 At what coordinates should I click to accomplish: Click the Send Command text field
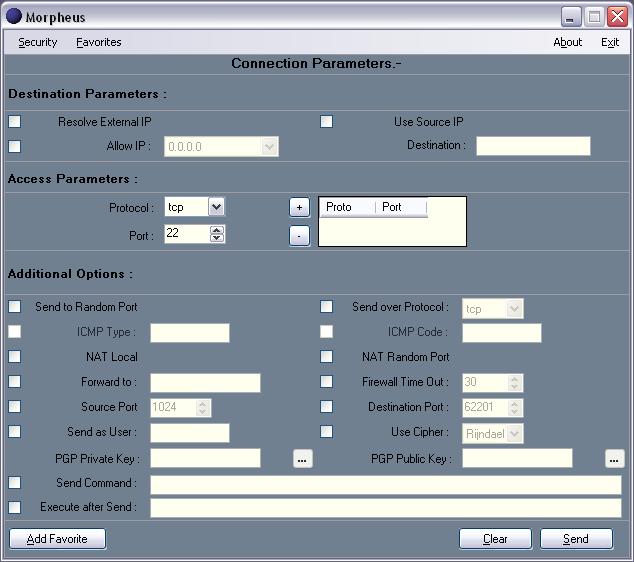click(386, 485)
